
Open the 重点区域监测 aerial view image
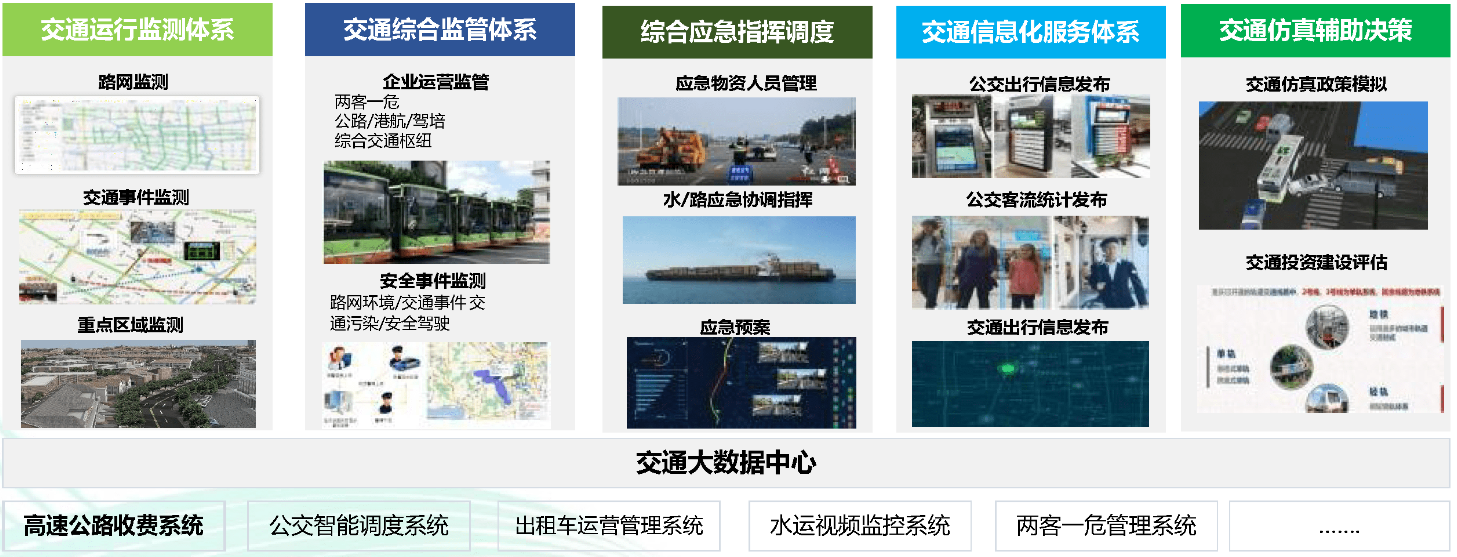[137, 384]
